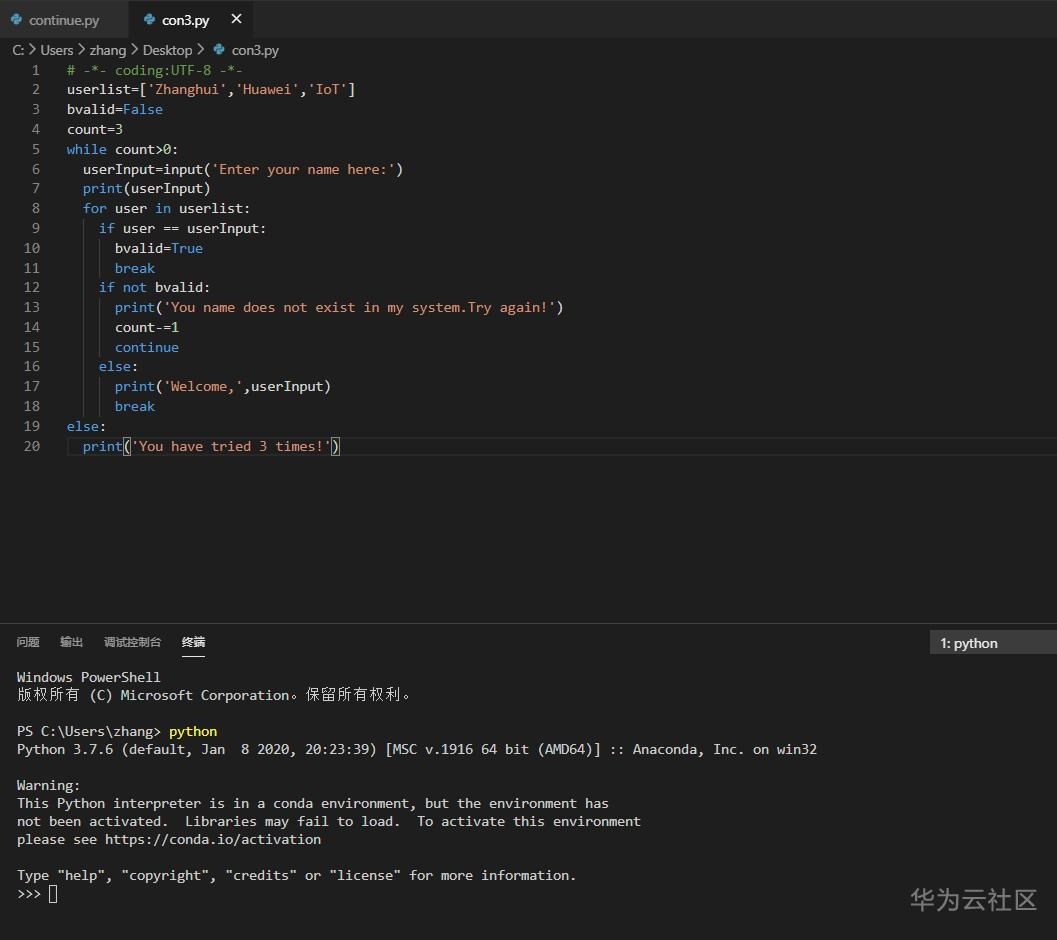Screen dimensions: 1057x940
Task: Open the '1: python' terminal selector dropdown
Action: click(x=990, y=643)
